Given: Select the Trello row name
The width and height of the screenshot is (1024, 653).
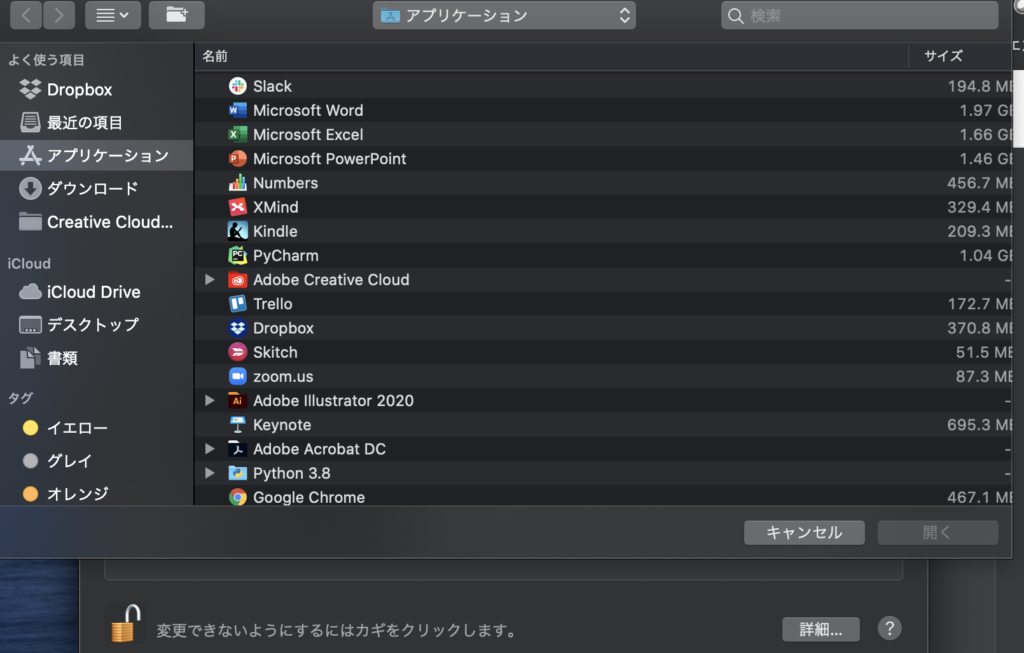Looking at the screenshot, I should pyautogui.click(x=273, y=304).
